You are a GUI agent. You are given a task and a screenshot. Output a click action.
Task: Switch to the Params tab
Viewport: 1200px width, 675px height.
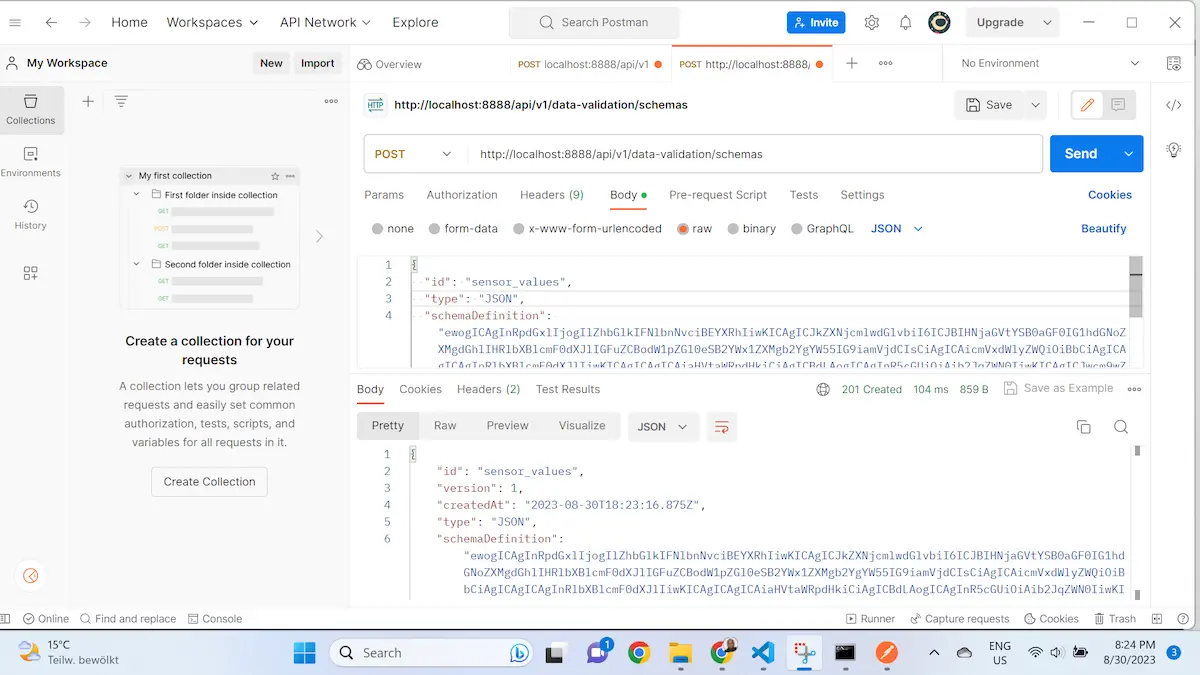(384, 195)
